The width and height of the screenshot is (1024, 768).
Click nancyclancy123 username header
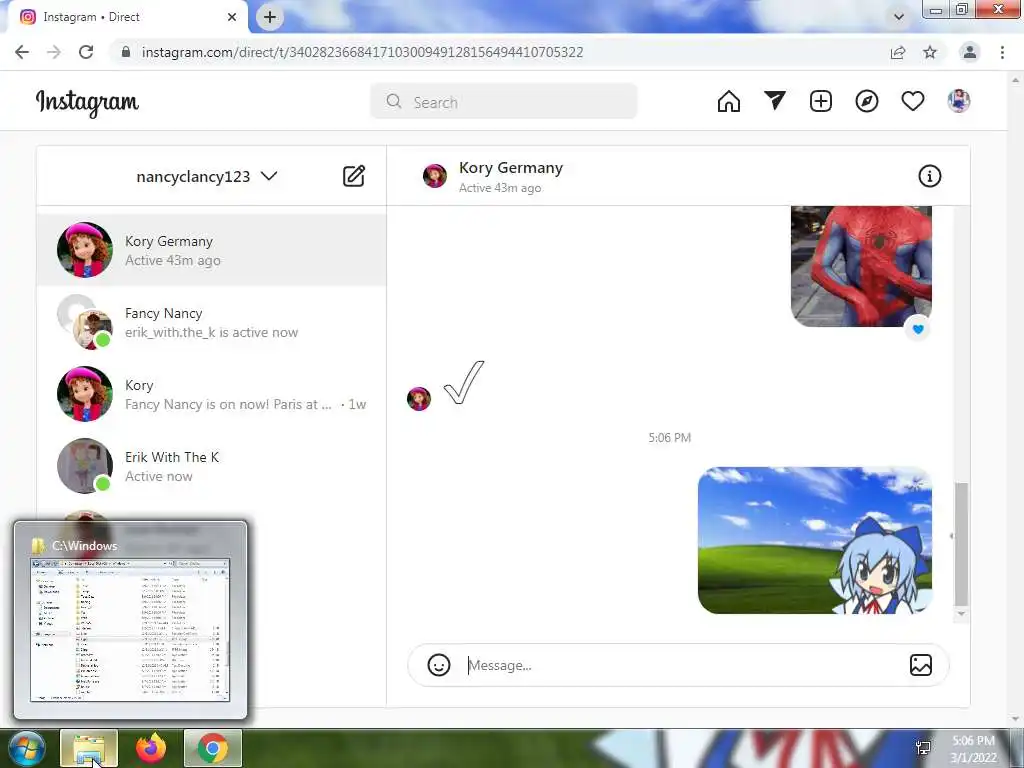point(193,176)
